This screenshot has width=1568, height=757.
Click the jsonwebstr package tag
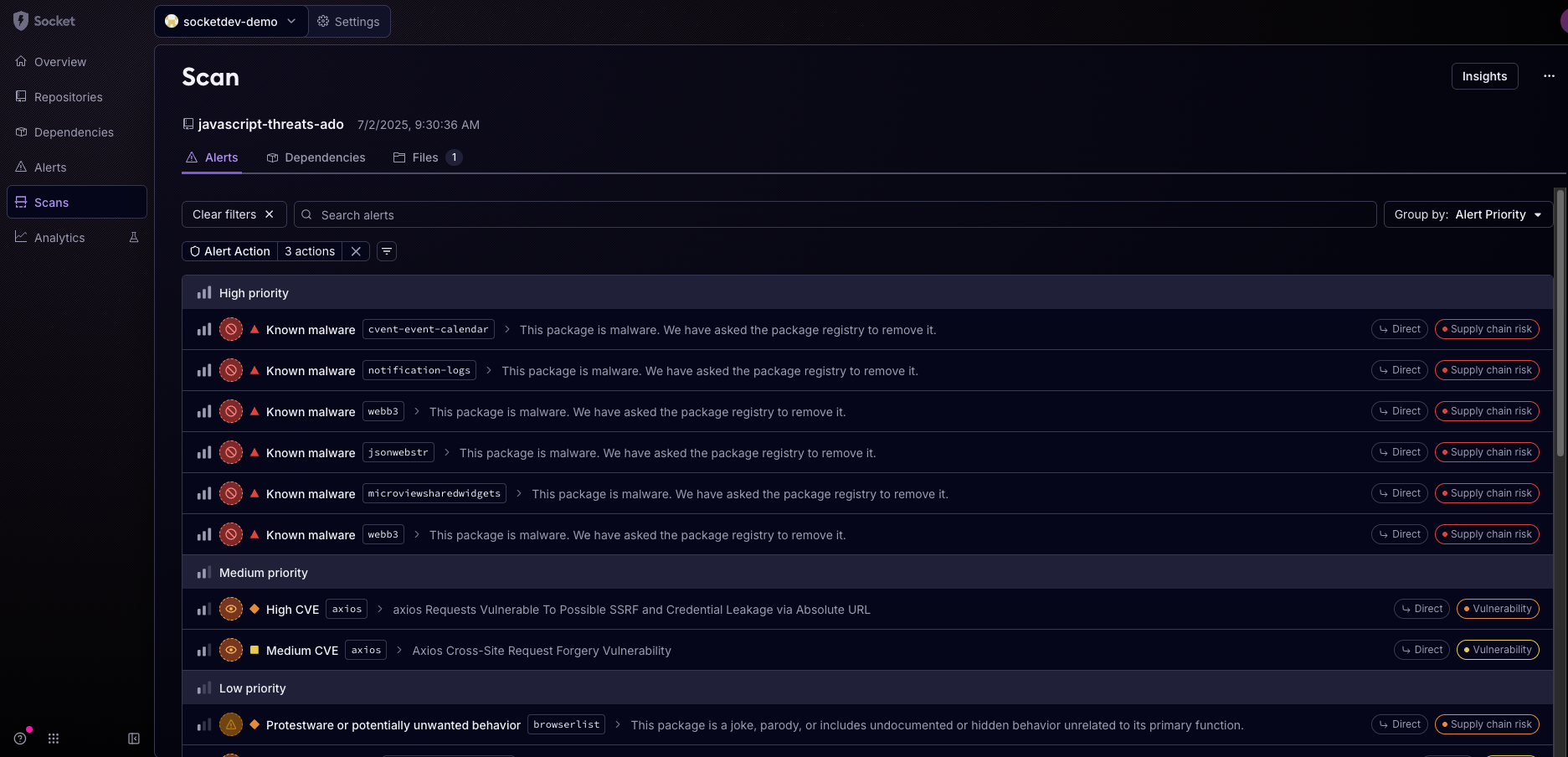pos(398,452)
